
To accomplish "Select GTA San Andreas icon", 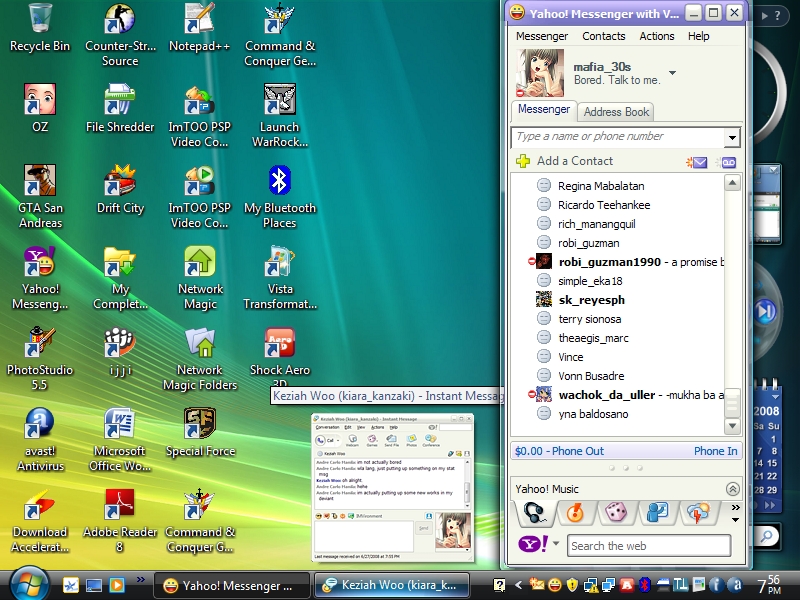I will point(40,181).
